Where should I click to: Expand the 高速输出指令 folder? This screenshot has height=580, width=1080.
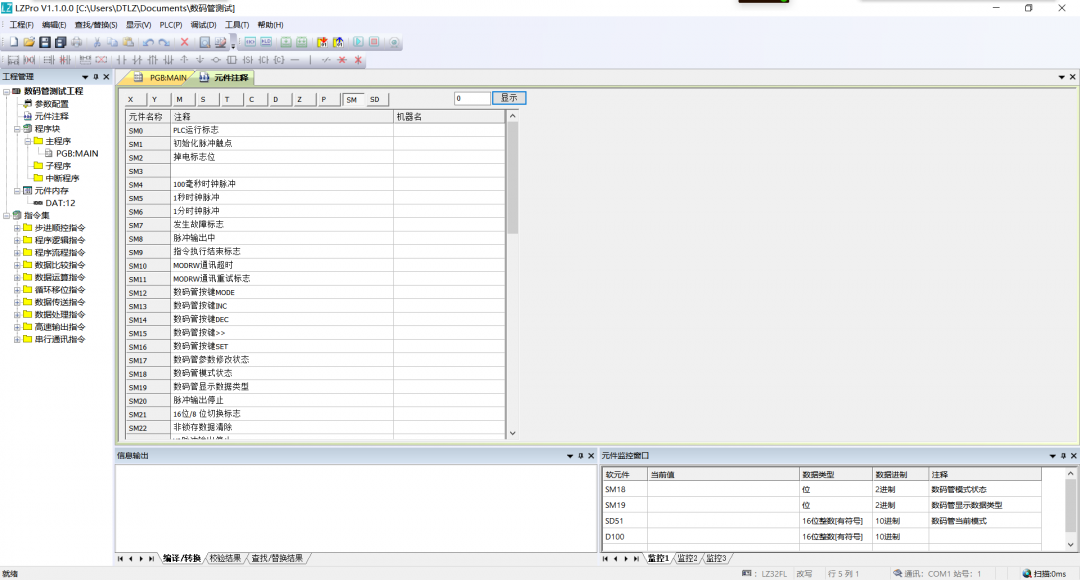pyautogui.click(x=17, y=327)
